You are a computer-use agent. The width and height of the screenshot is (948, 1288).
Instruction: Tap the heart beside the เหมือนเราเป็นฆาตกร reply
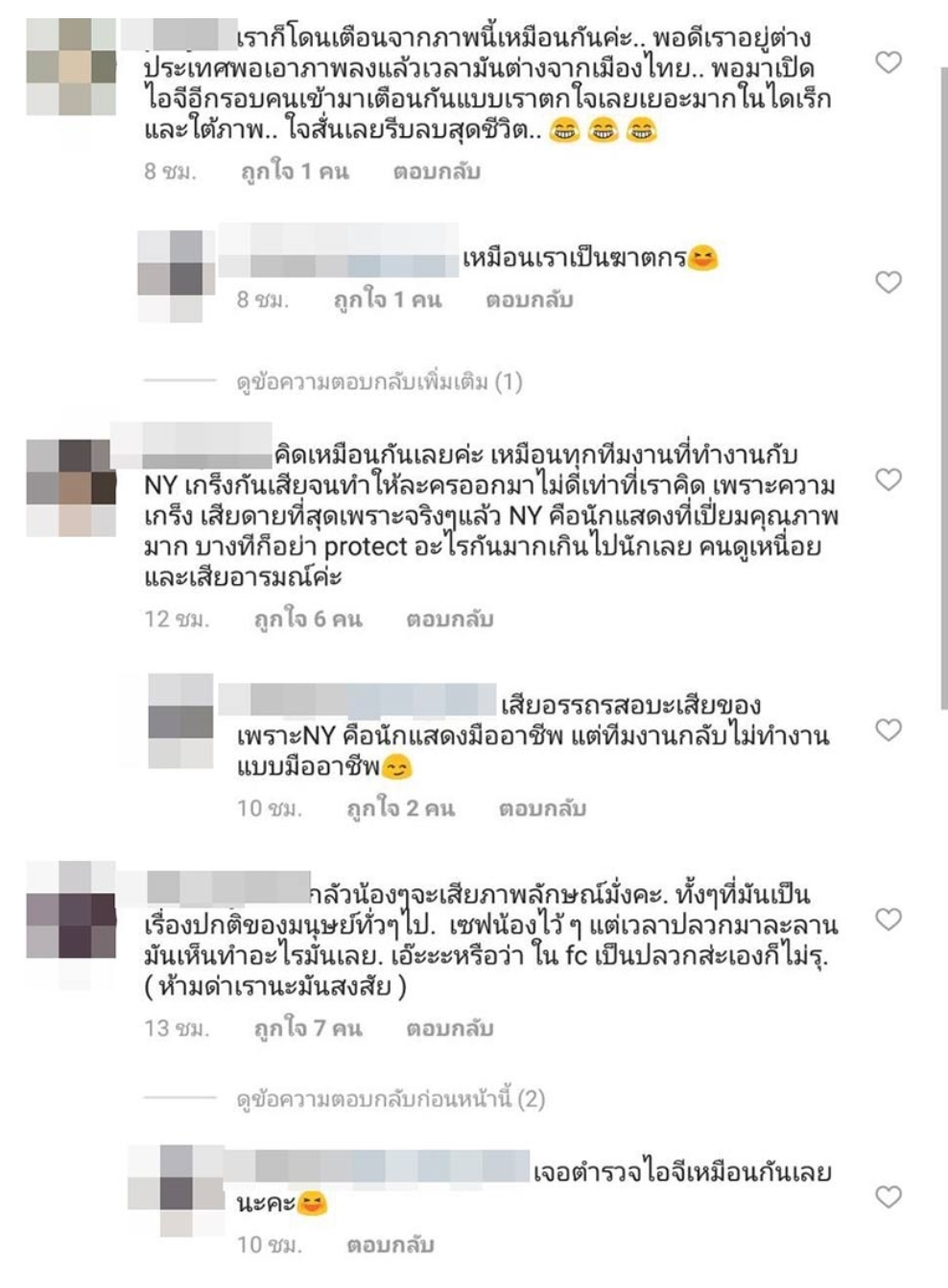point(889,282)
